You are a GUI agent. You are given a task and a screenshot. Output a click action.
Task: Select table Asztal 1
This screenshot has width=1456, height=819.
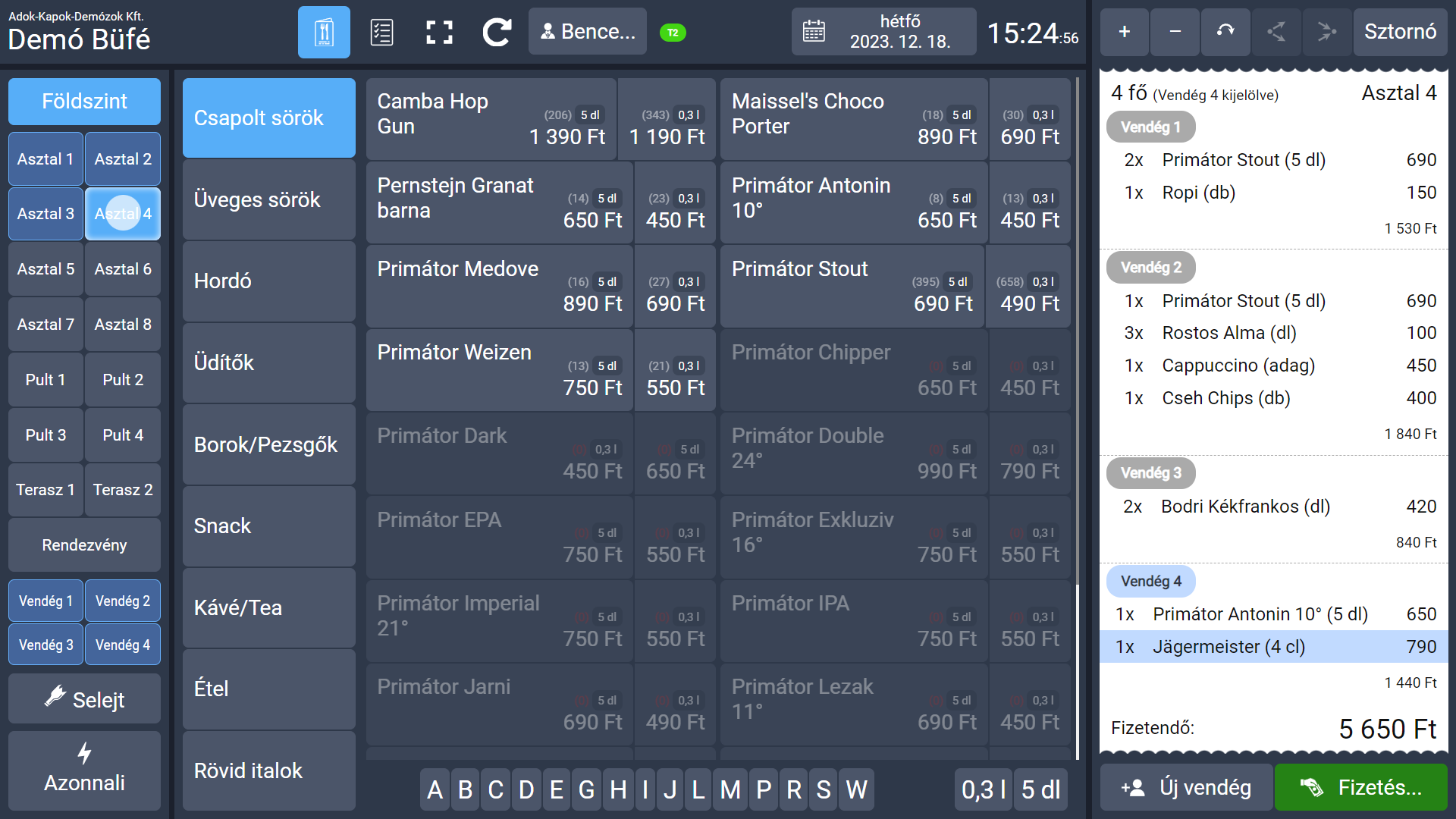[x=45, y=159]
